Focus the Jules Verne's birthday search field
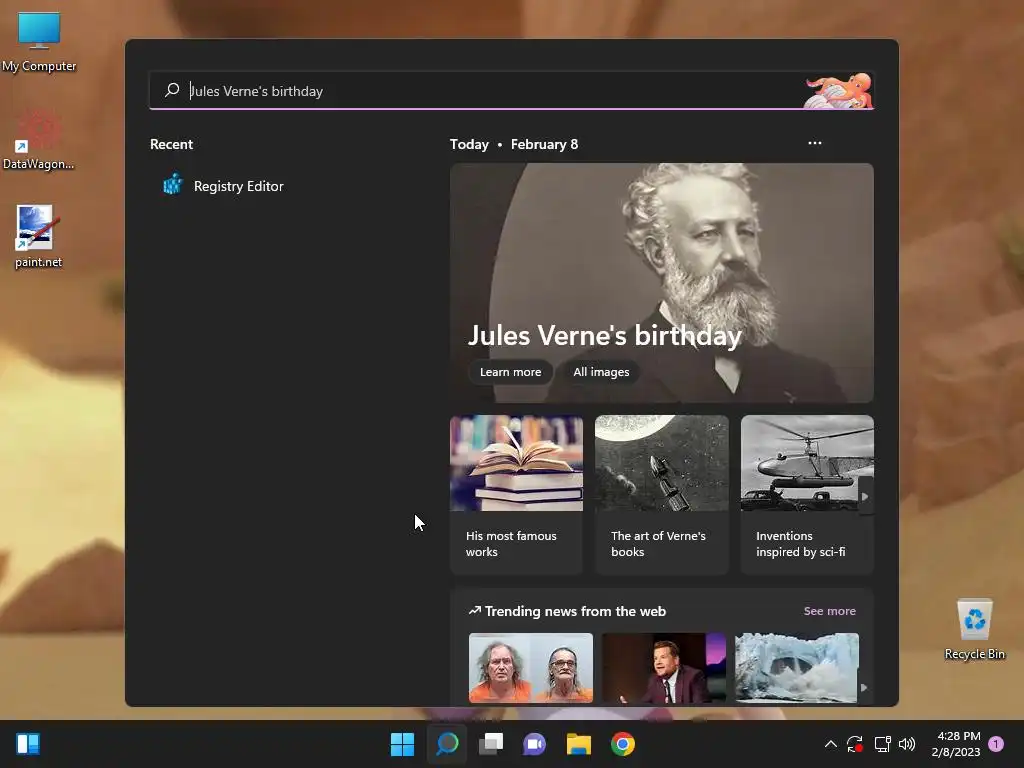 point(512,91)
